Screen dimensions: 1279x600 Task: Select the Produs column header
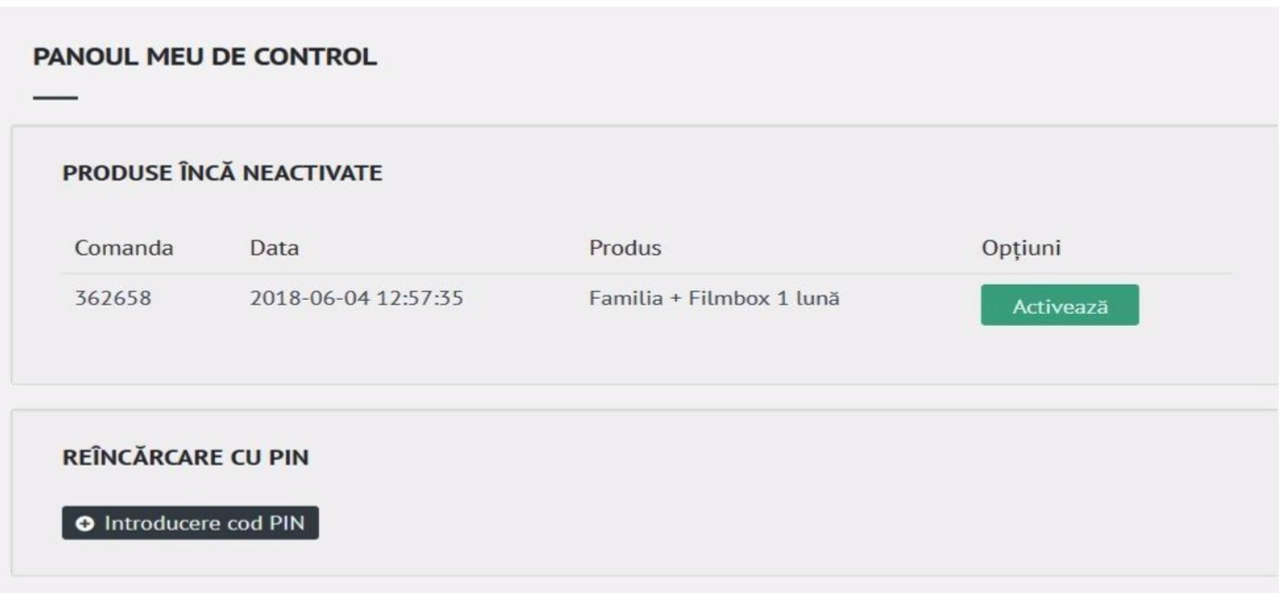pos(625,249)
